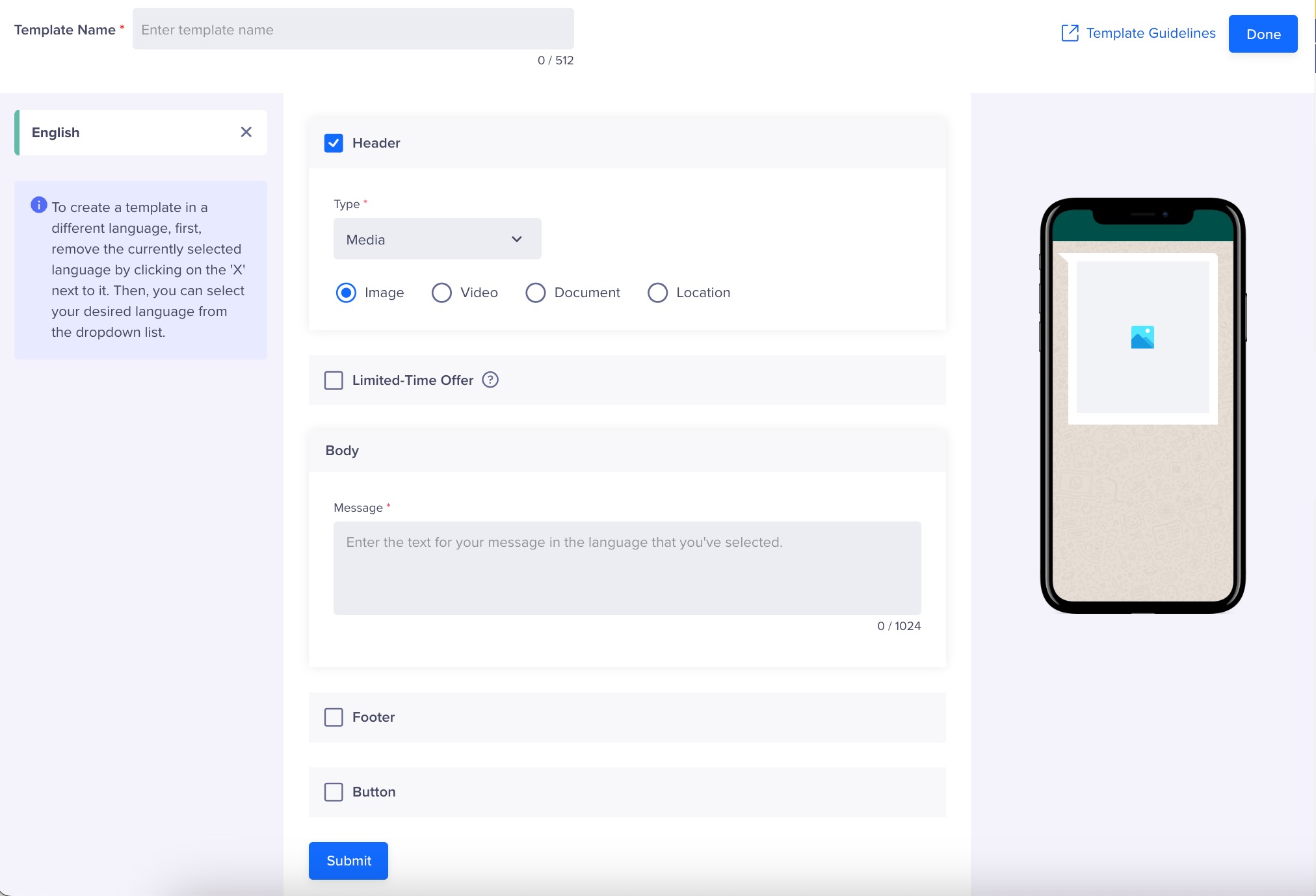Screen dimensions: 1316x896
Task: Open the Media type dropdown menu
Action: coord(436,238)
